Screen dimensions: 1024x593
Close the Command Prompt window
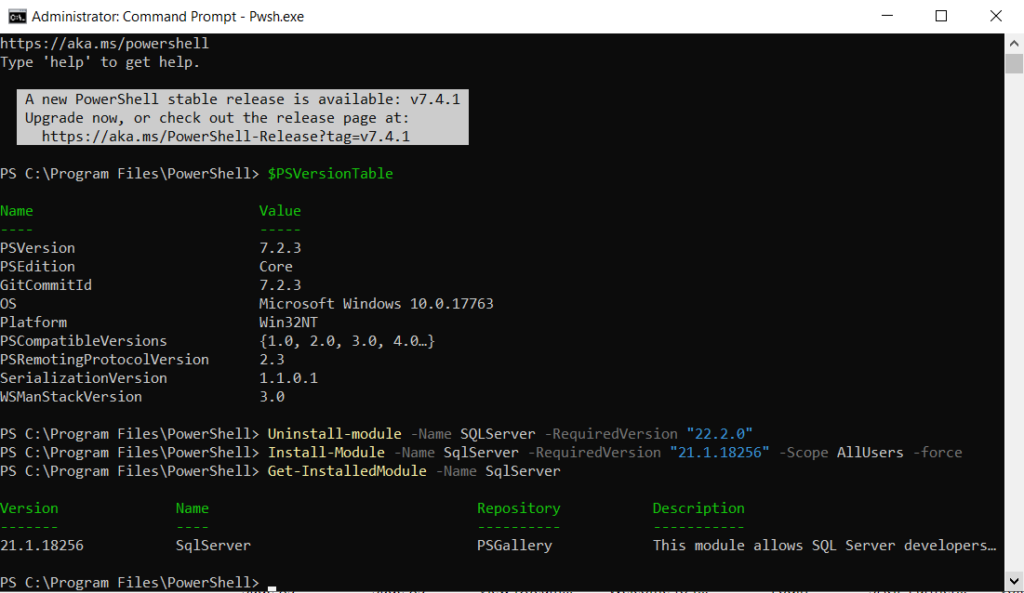(996, 17)
